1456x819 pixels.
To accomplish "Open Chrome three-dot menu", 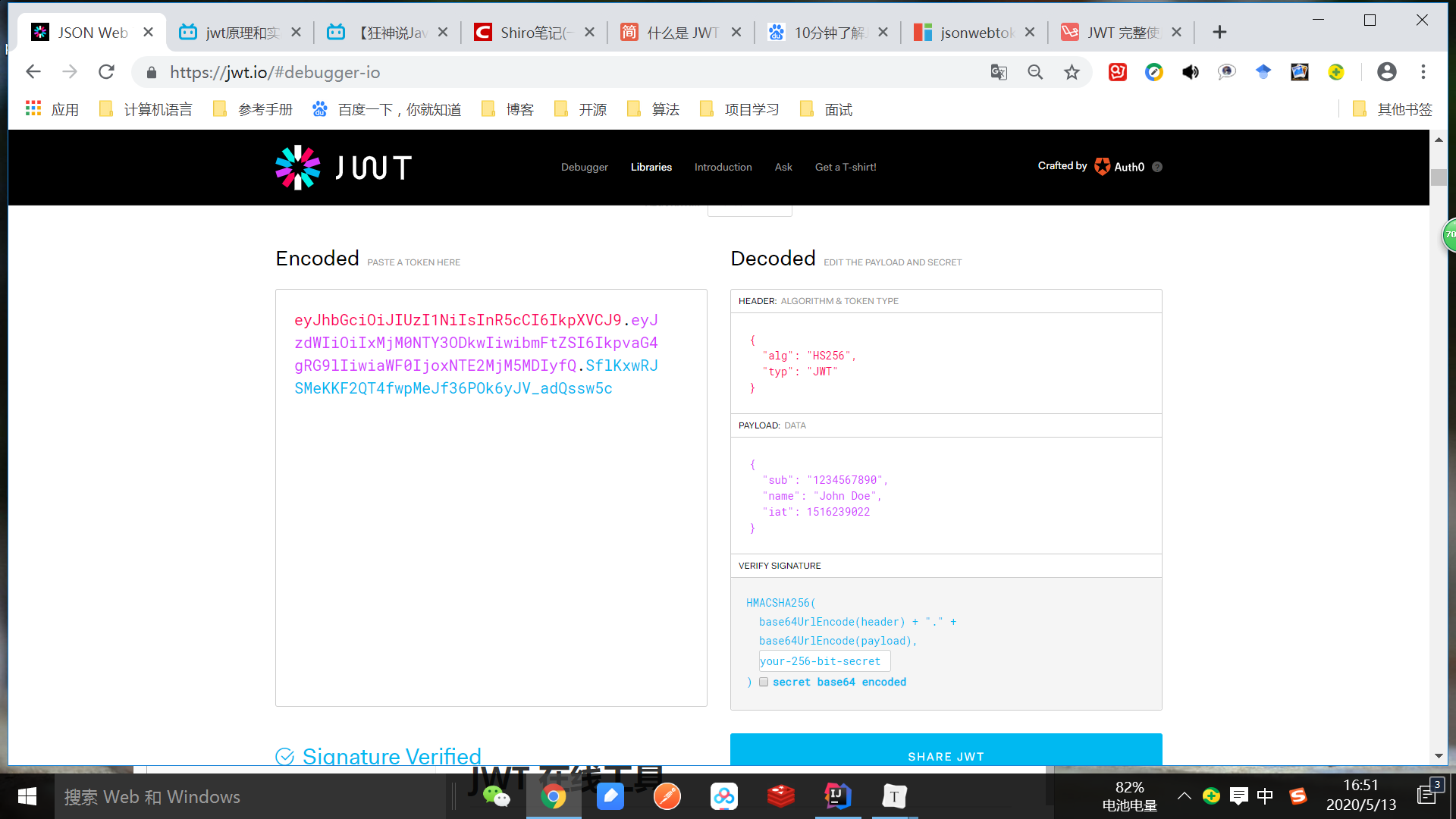I will click(x=1423, y=72).
